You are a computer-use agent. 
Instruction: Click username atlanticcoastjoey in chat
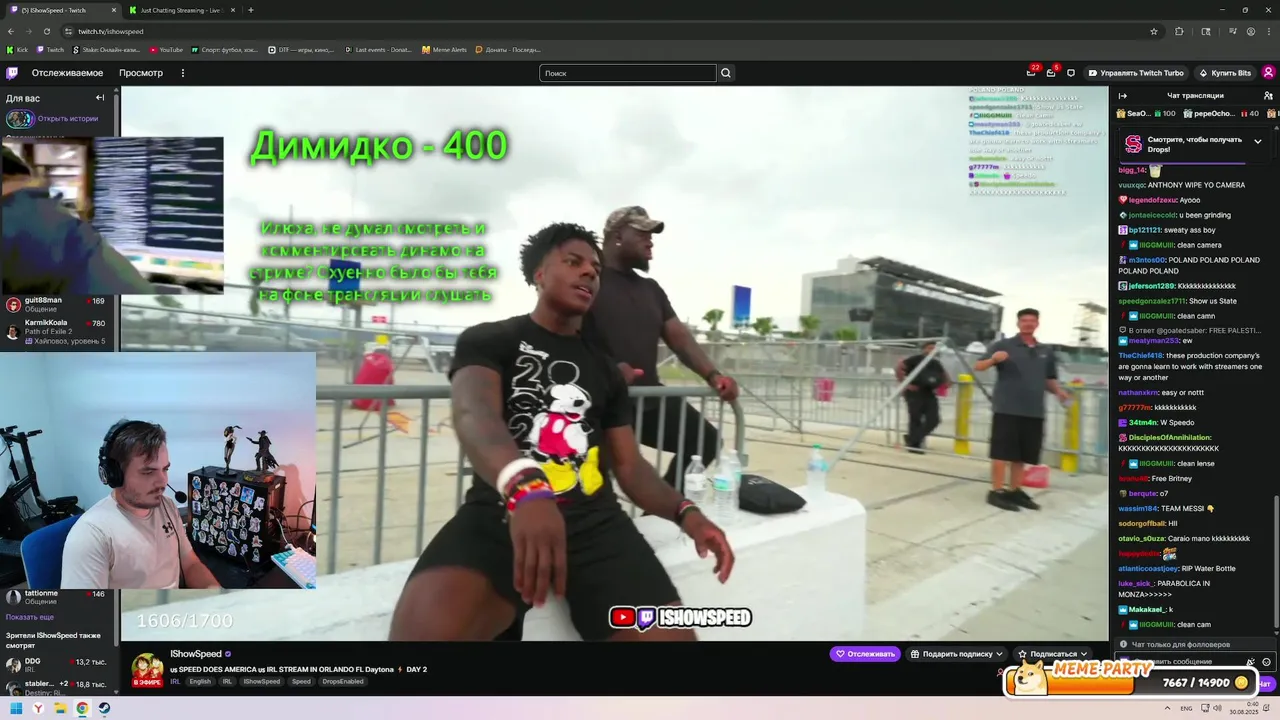(1148, 568)
